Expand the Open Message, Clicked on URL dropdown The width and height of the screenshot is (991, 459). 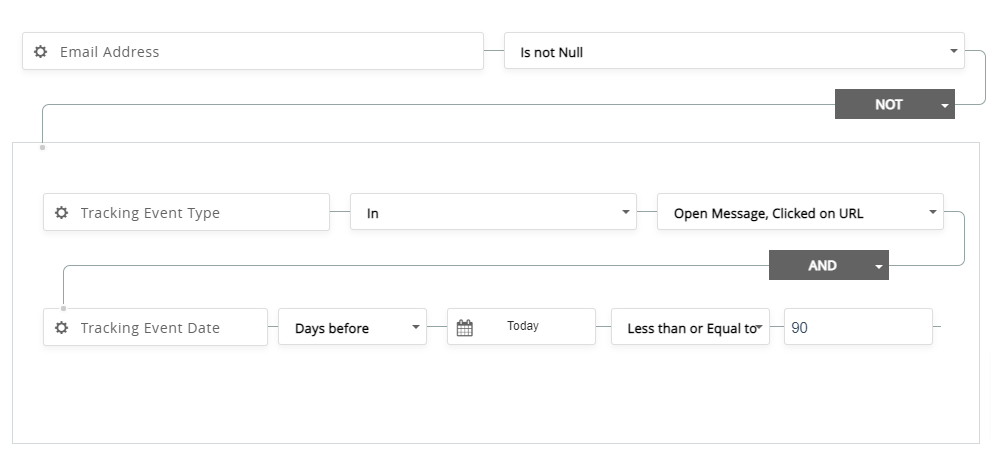(932, 212)
